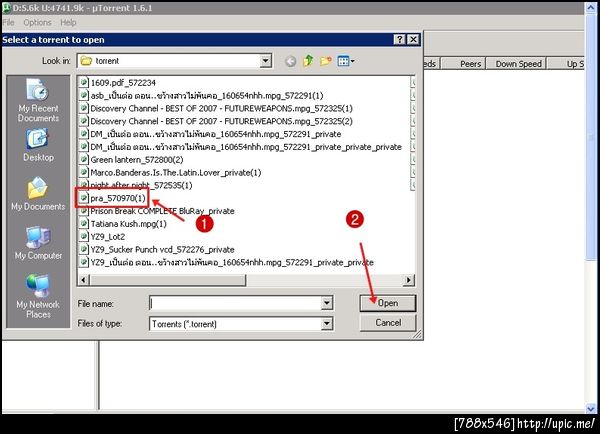Image resolution: width=600 pixels, height=434 pixels.
Task: Click the Back navigation icon
Action: click(x=290, y=61)
